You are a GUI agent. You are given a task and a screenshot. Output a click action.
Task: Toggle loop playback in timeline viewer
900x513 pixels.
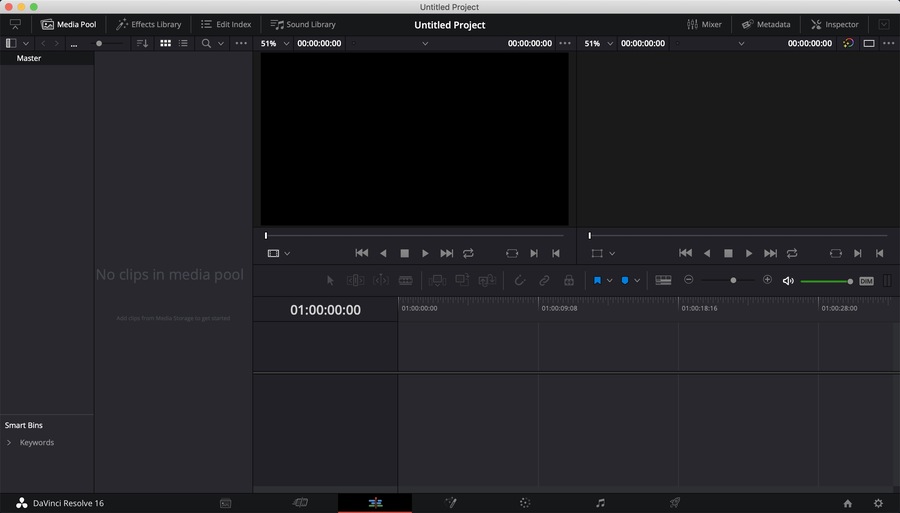pyautogui.click(x=792, y=253)
